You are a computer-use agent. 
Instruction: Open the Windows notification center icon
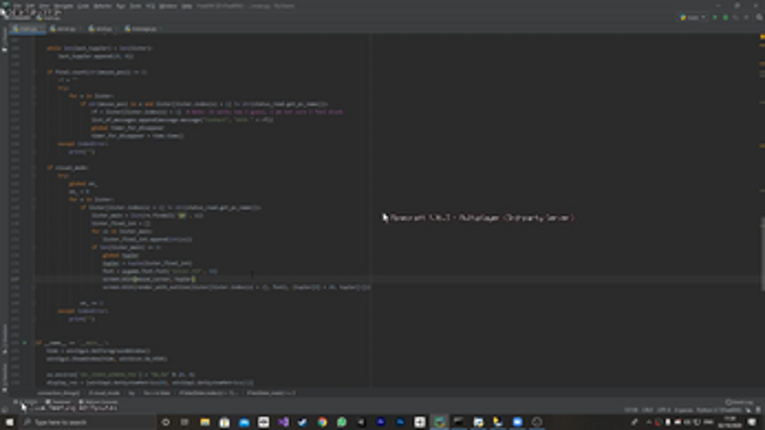(x=752, y=422)
